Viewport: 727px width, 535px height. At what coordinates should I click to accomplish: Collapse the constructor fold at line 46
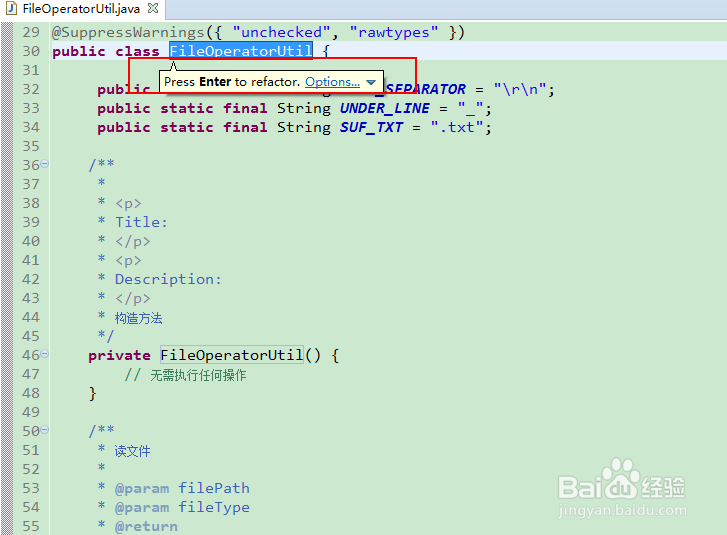tap(45, 354)
